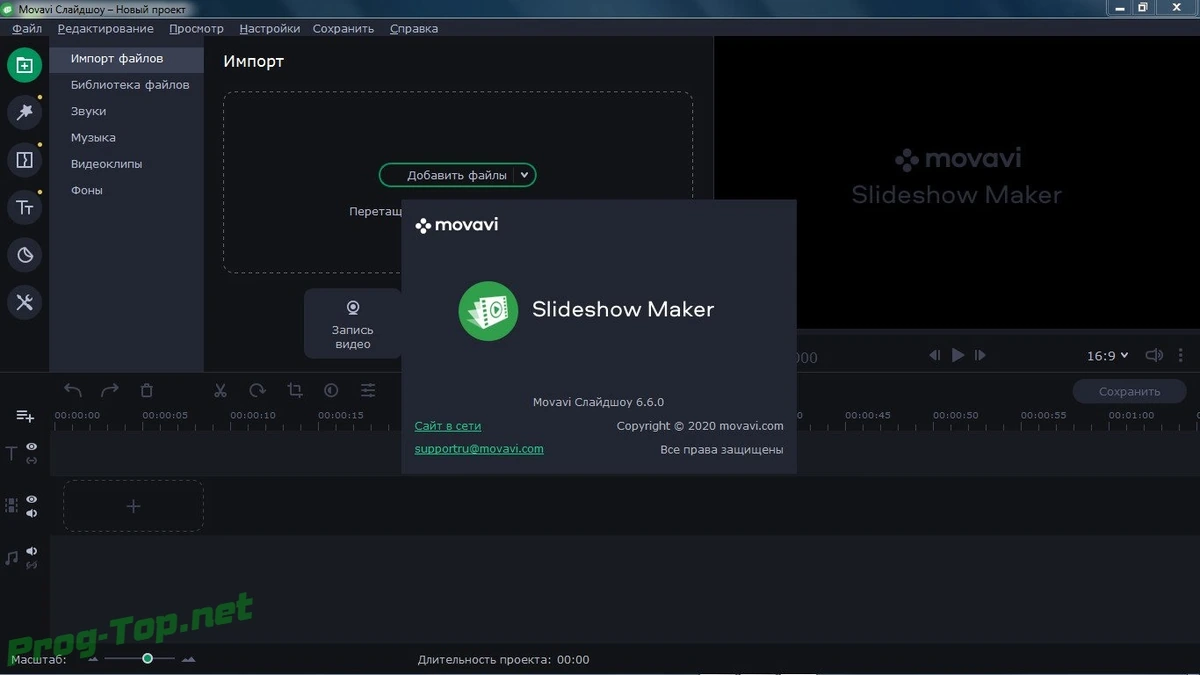This screenshot has width=1200, height=675.
Task: Click the Запись видео button
Action: pyautogui.click(x=353, y=323)
